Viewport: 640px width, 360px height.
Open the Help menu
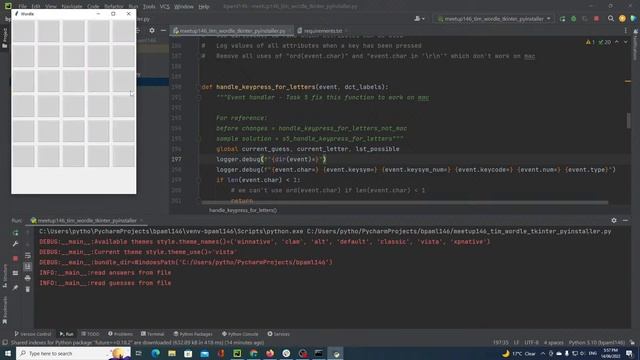tap(204, 7)
